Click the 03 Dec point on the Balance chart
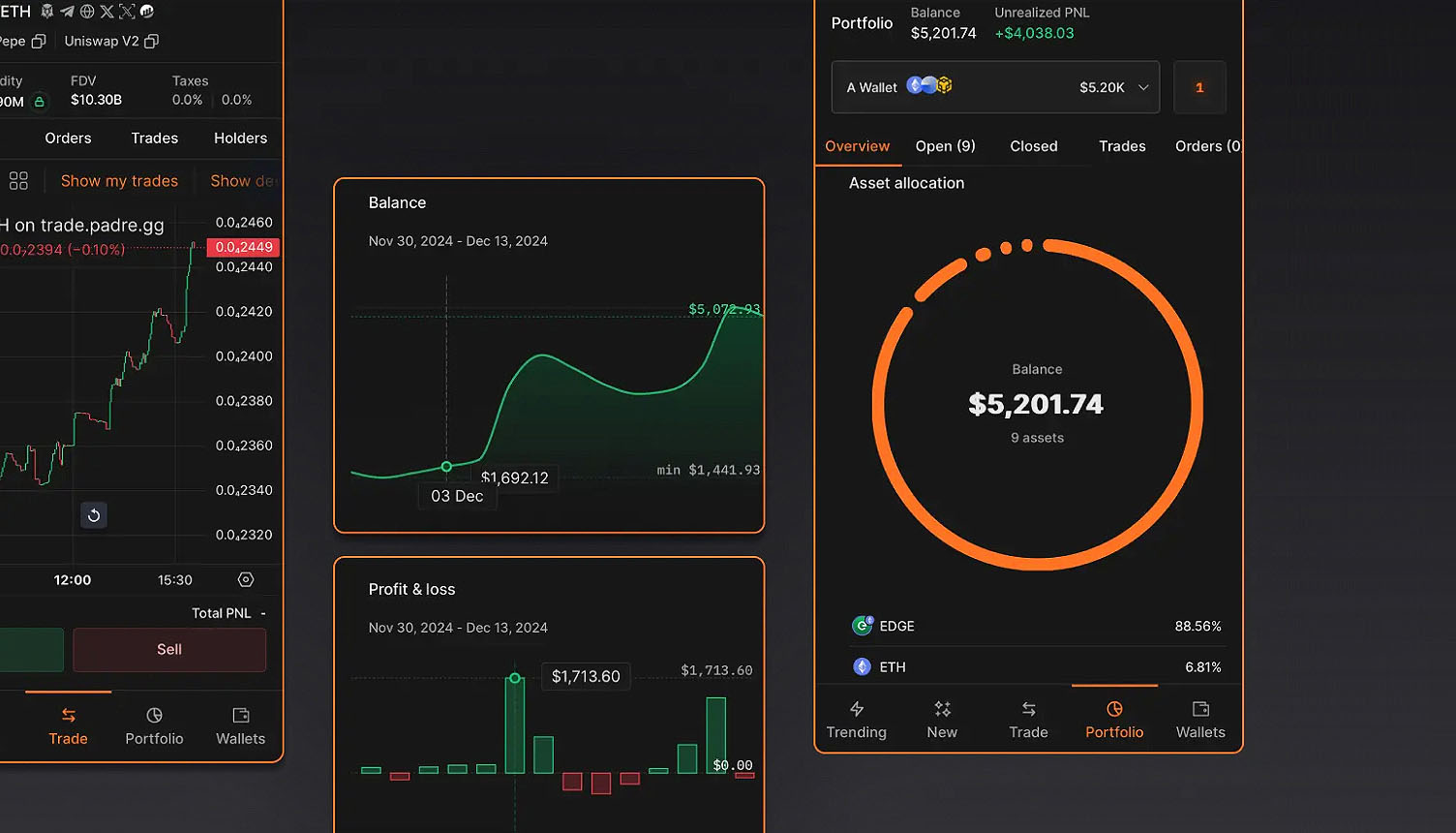Viewport: 1456px width, 833px height. point(446,466)
